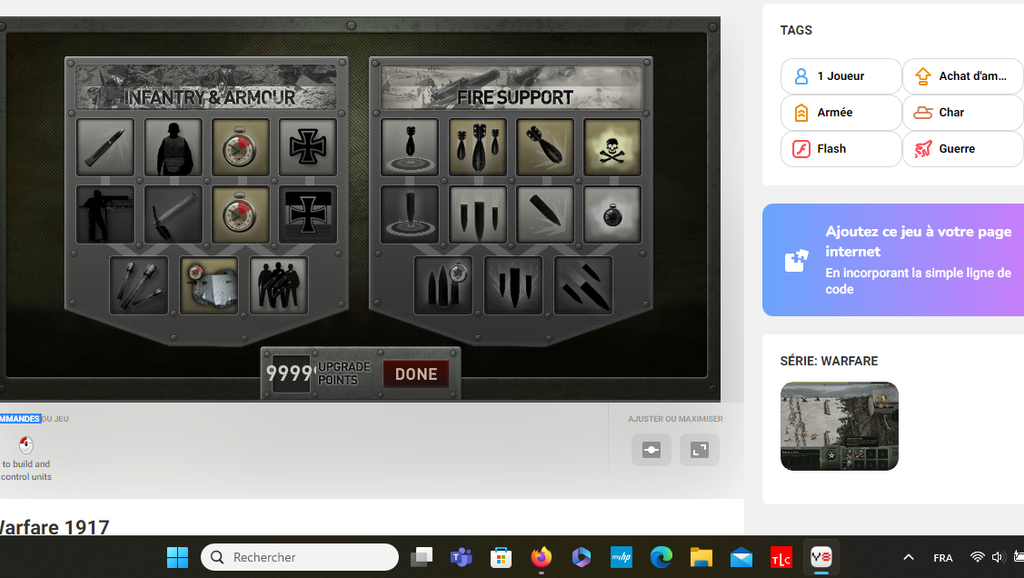Click the Rechercher taskbar search field
The image size is (1024, 578).
300,557
